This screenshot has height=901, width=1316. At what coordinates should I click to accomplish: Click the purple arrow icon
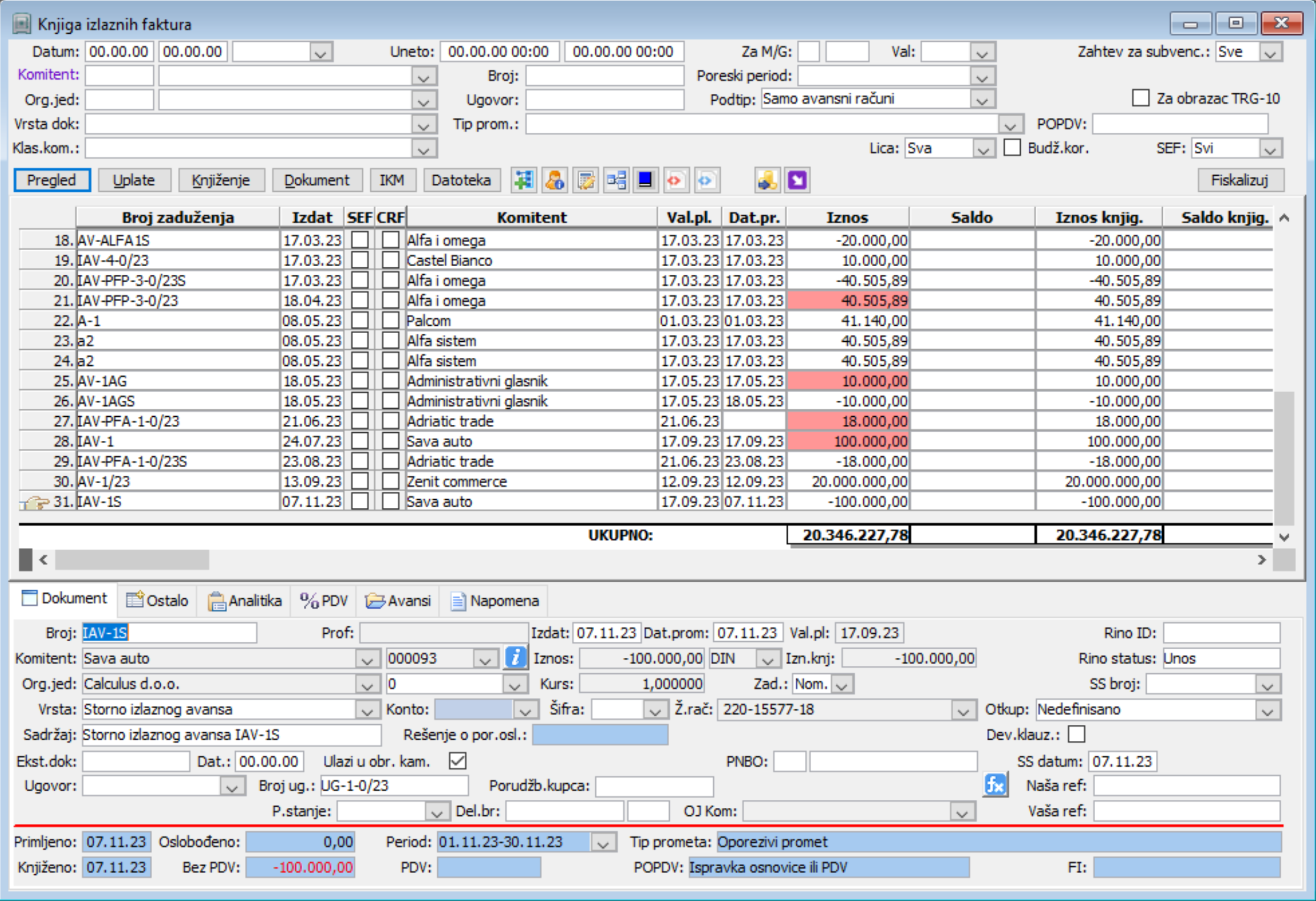pos(797,180)
